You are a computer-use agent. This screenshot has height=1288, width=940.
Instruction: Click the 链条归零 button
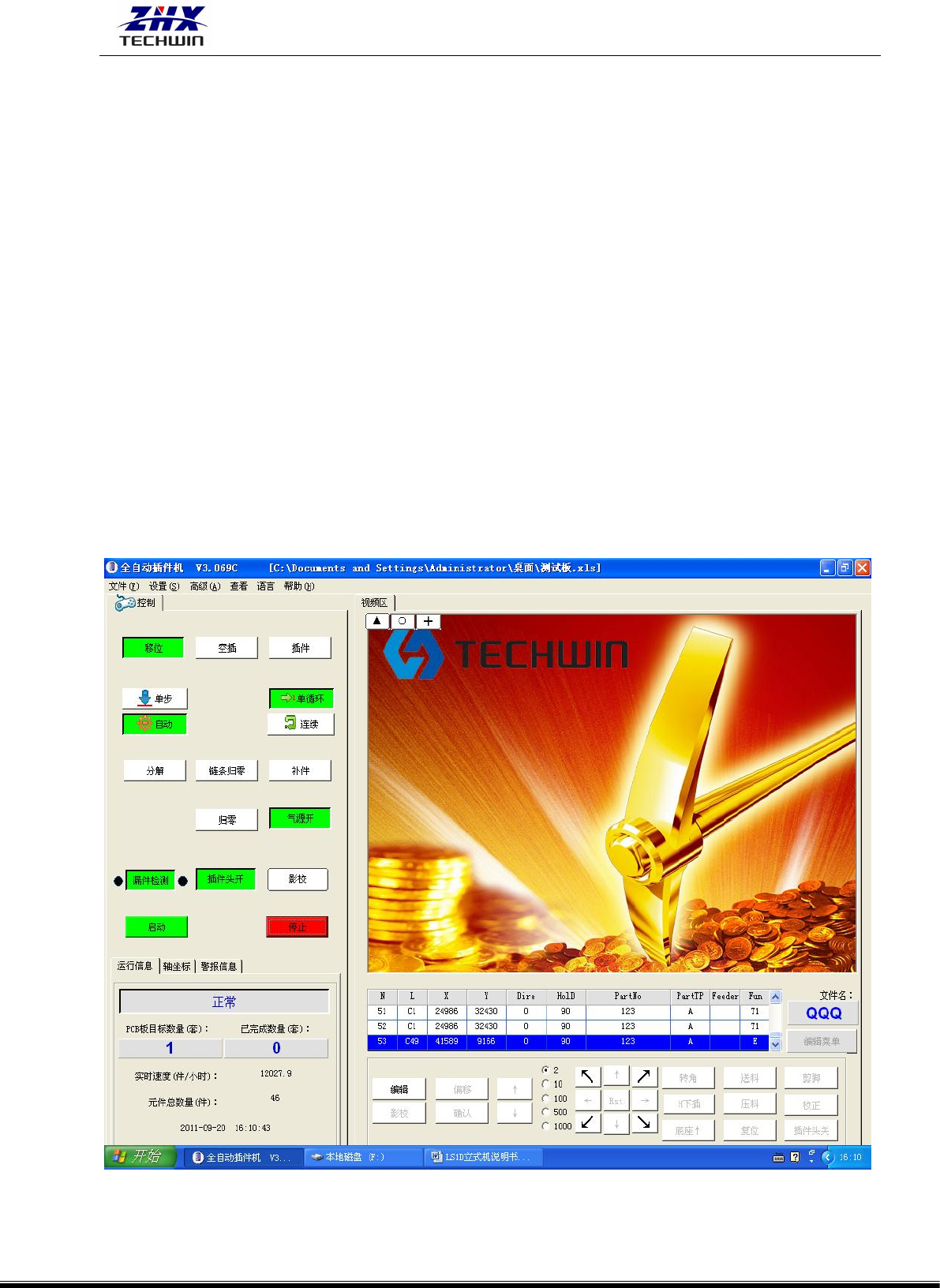coord(227,770)
